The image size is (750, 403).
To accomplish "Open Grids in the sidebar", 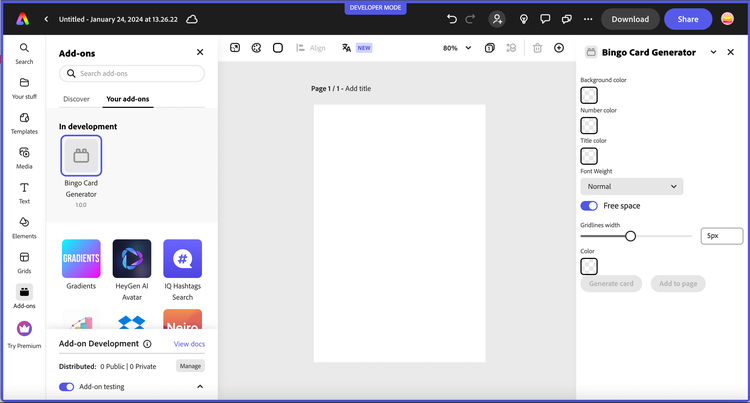I will (x=24, y=263).
